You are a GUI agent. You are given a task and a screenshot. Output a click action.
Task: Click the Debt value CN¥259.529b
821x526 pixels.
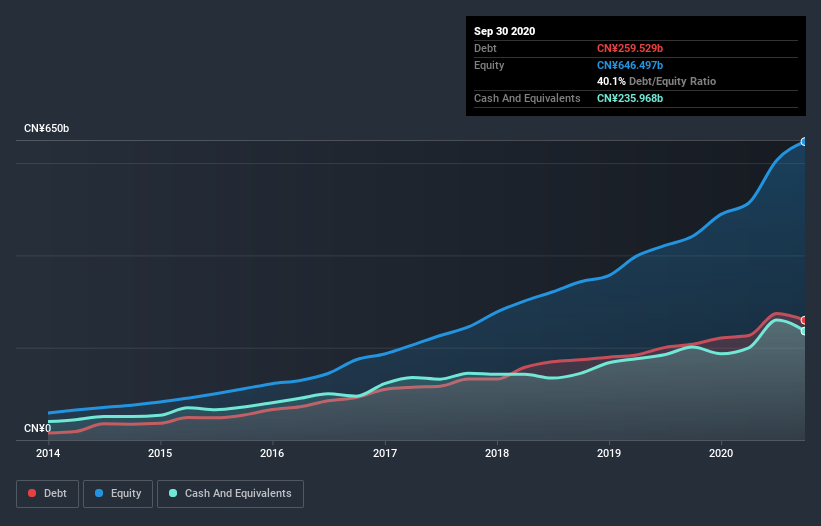[x=630, y=49]
